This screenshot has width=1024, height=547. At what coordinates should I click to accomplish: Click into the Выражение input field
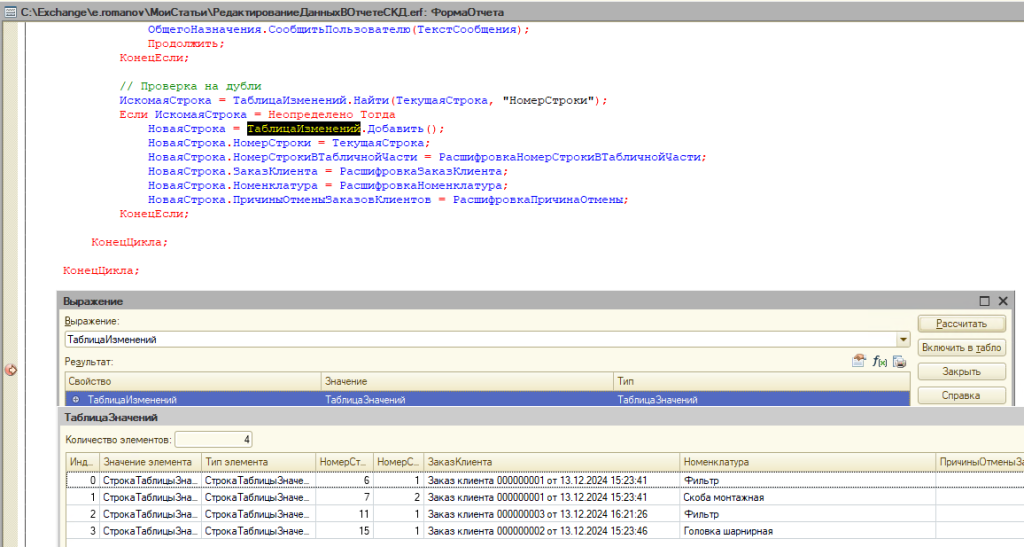pos(480,340)
